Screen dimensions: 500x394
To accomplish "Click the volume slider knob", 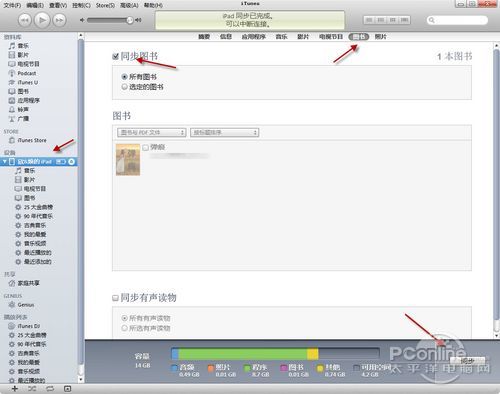I will [130, 20].
